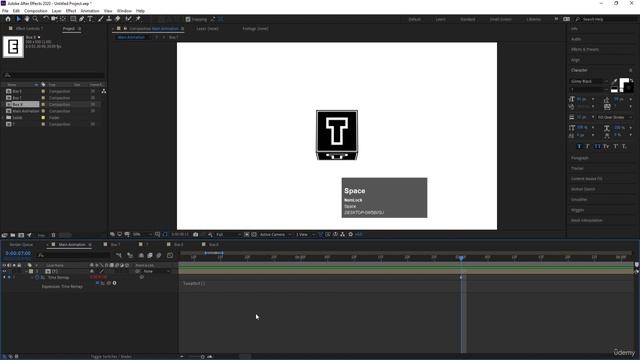Click the new folder icon in Project panel

click(x=13, y=235)
